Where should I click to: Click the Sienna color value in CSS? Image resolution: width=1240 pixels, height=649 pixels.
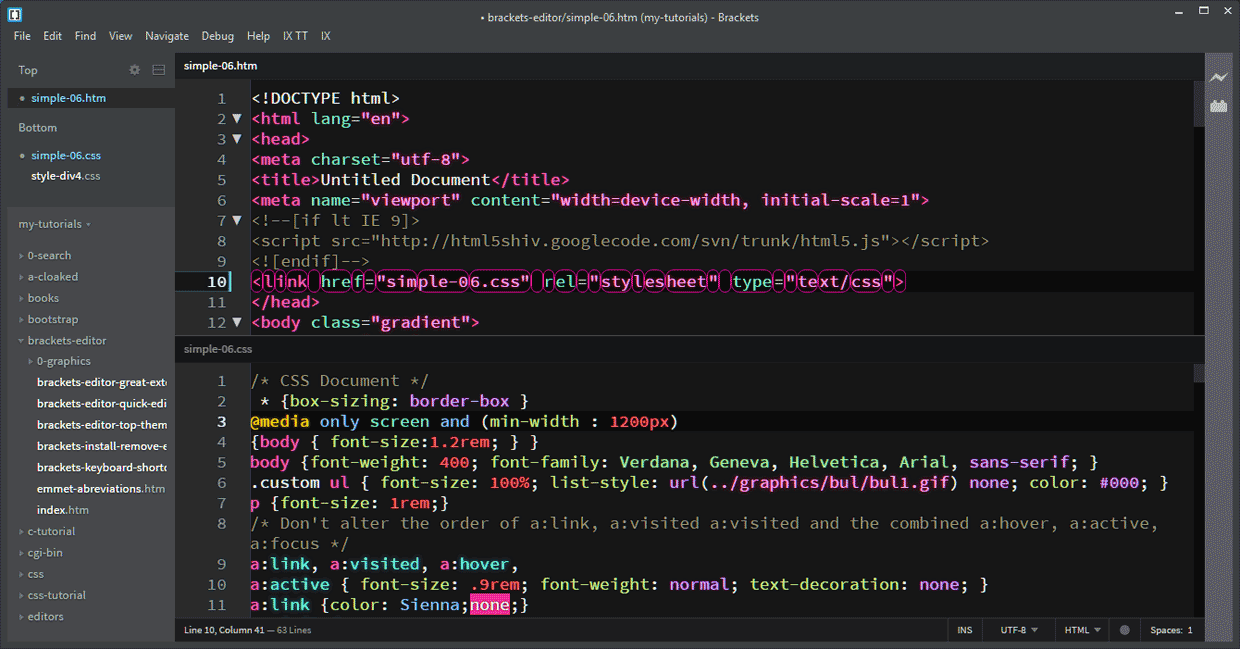click(430, 605)
